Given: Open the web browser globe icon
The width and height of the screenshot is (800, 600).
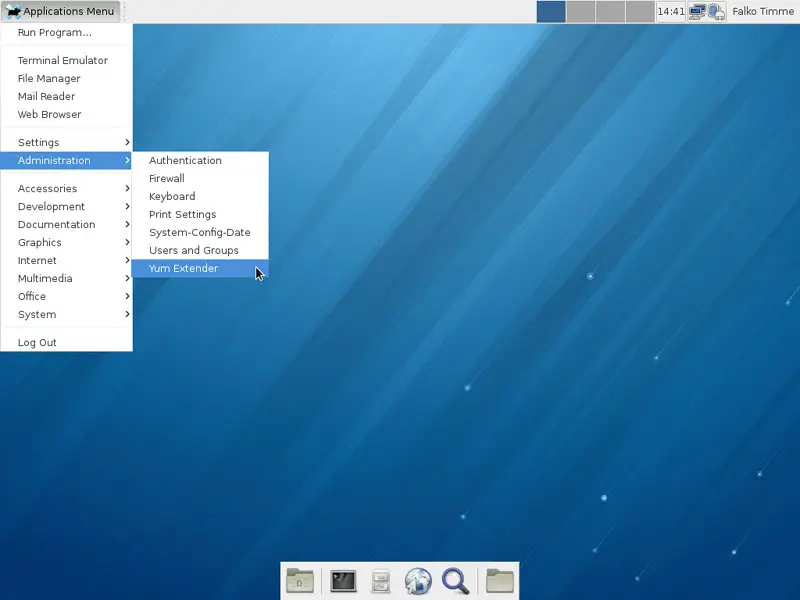Looking at the screenshot, I should [418, 580].
